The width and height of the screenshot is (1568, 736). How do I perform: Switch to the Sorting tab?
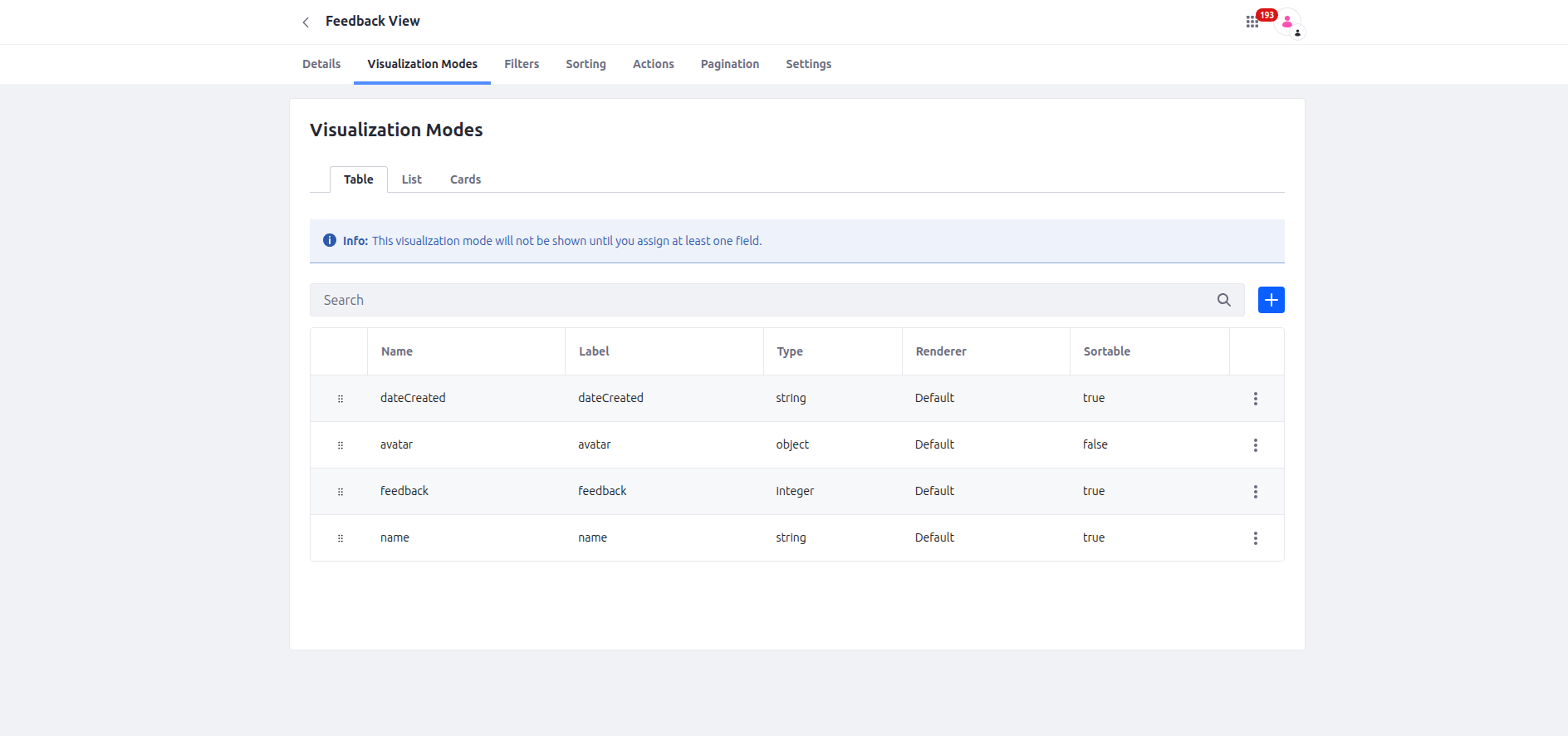[586, 64]
